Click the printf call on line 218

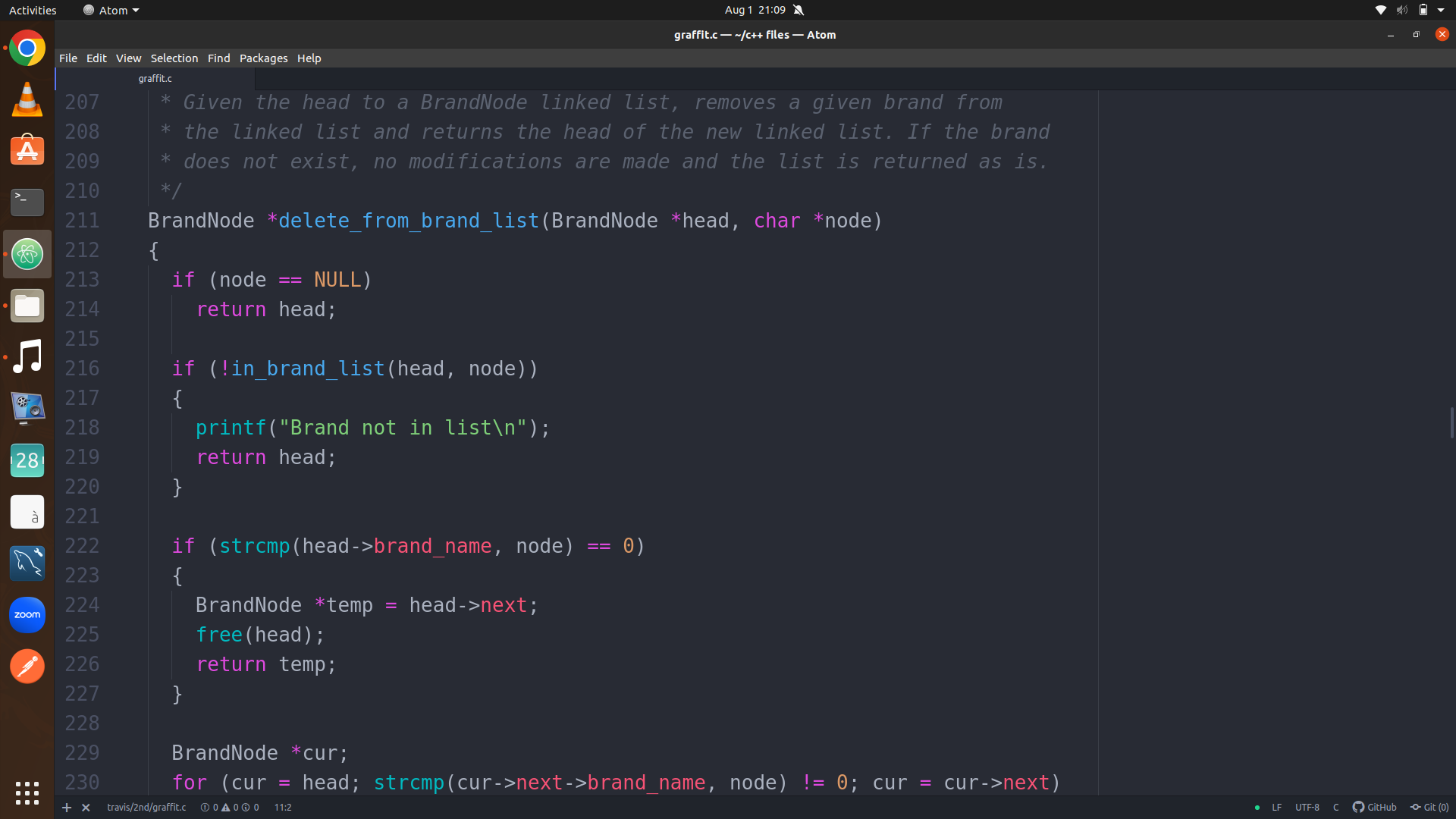(x=231, y=428)
